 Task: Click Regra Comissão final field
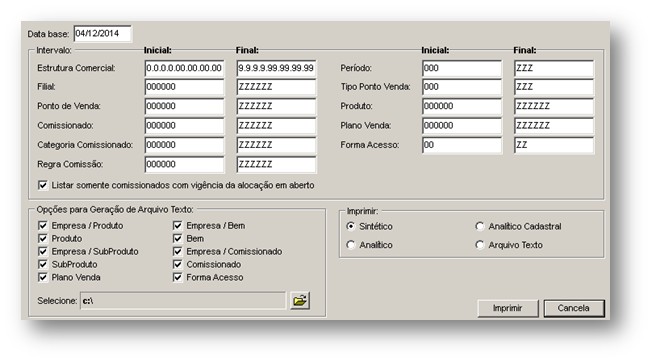pos(277,165)
